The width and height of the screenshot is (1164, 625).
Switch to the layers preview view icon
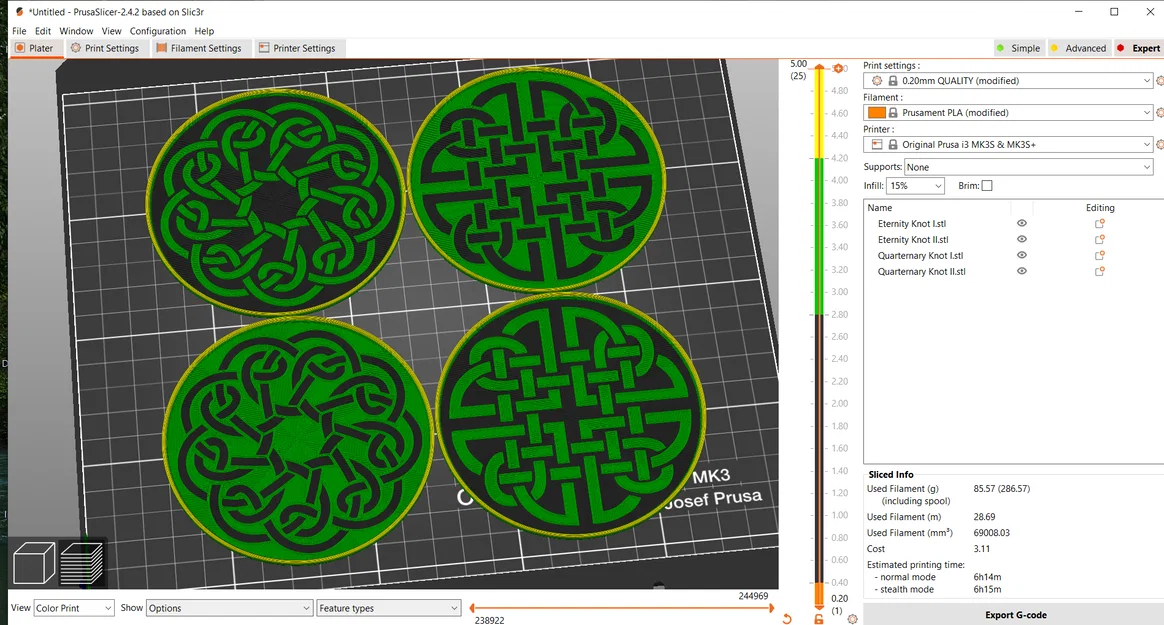tap(81, 563)
